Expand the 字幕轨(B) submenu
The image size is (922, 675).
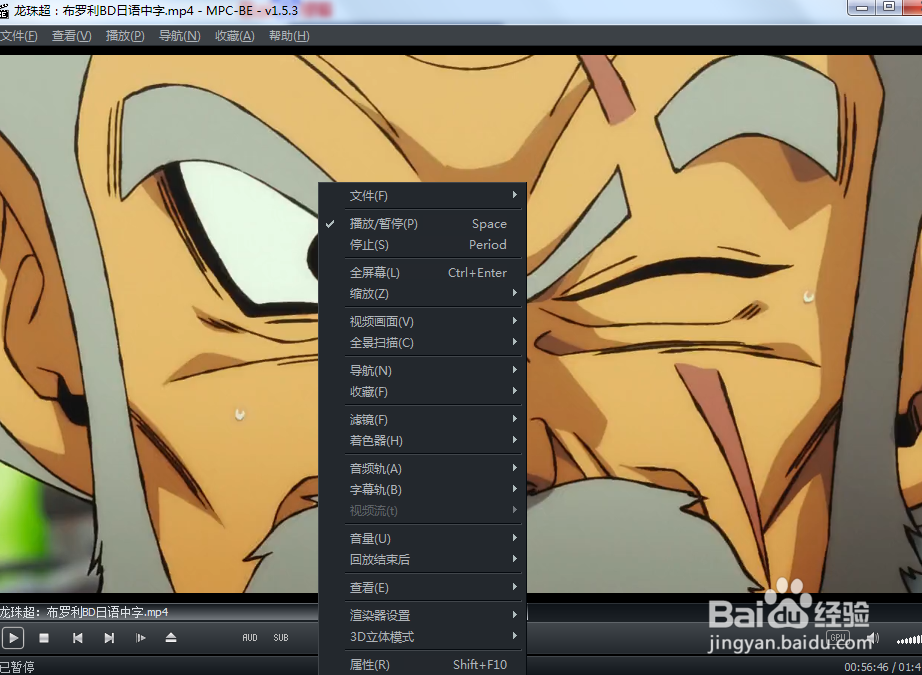pyautogui.click(x=422, y=490)
